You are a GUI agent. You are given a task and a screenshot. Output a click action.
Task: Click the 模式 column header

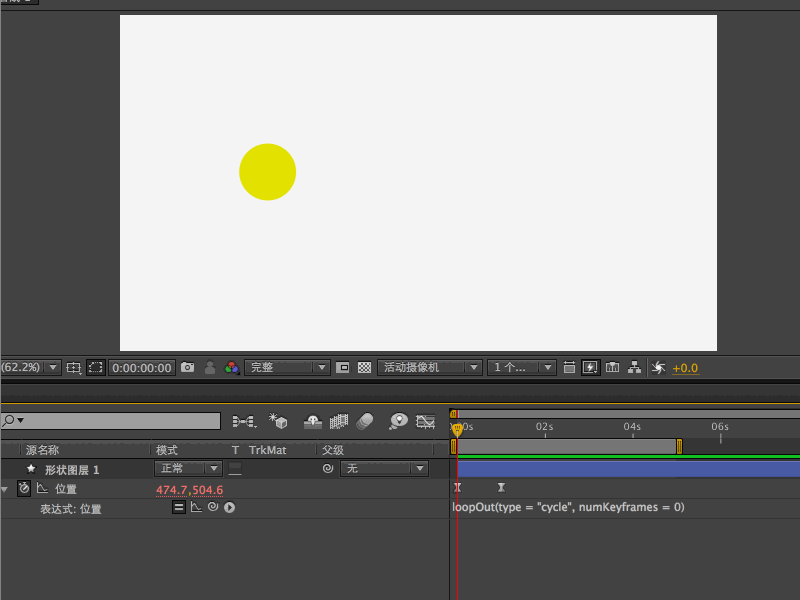(x=167, y=450)
